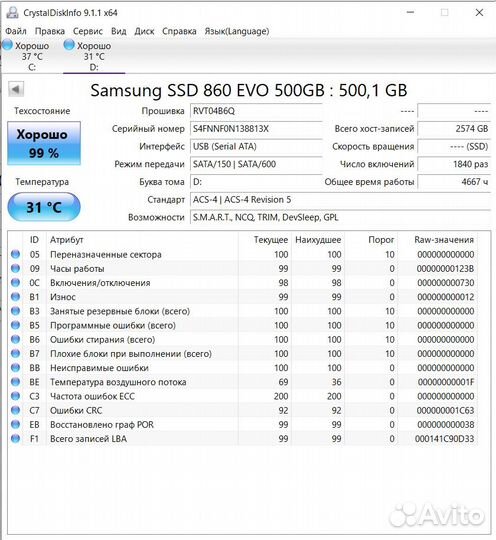This screenshot has height=540, width=496.
Task: Select row Частота ошибок ECC
Action: pyautogui.click(x=242, y=396)
